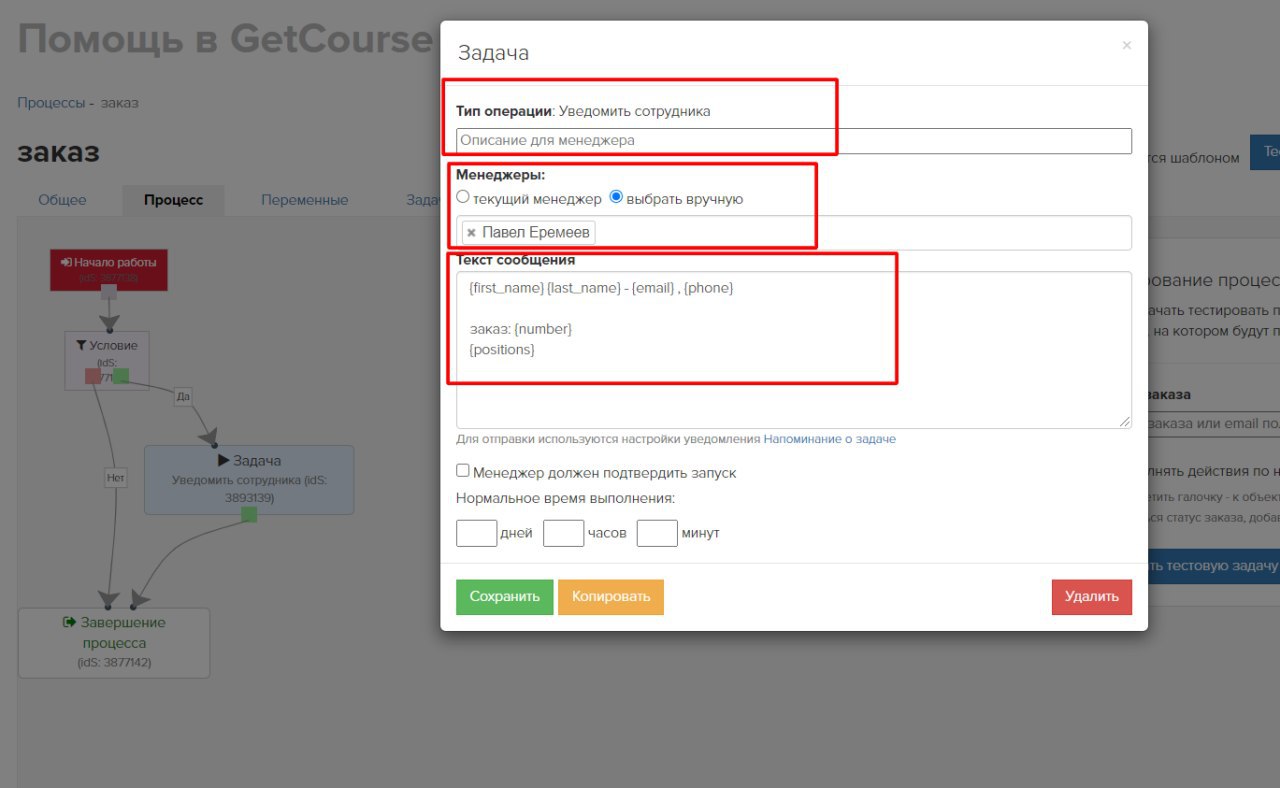Select the 'текущий менеджер' radio option
This screenshot has height=788, width=1280.
462,197
